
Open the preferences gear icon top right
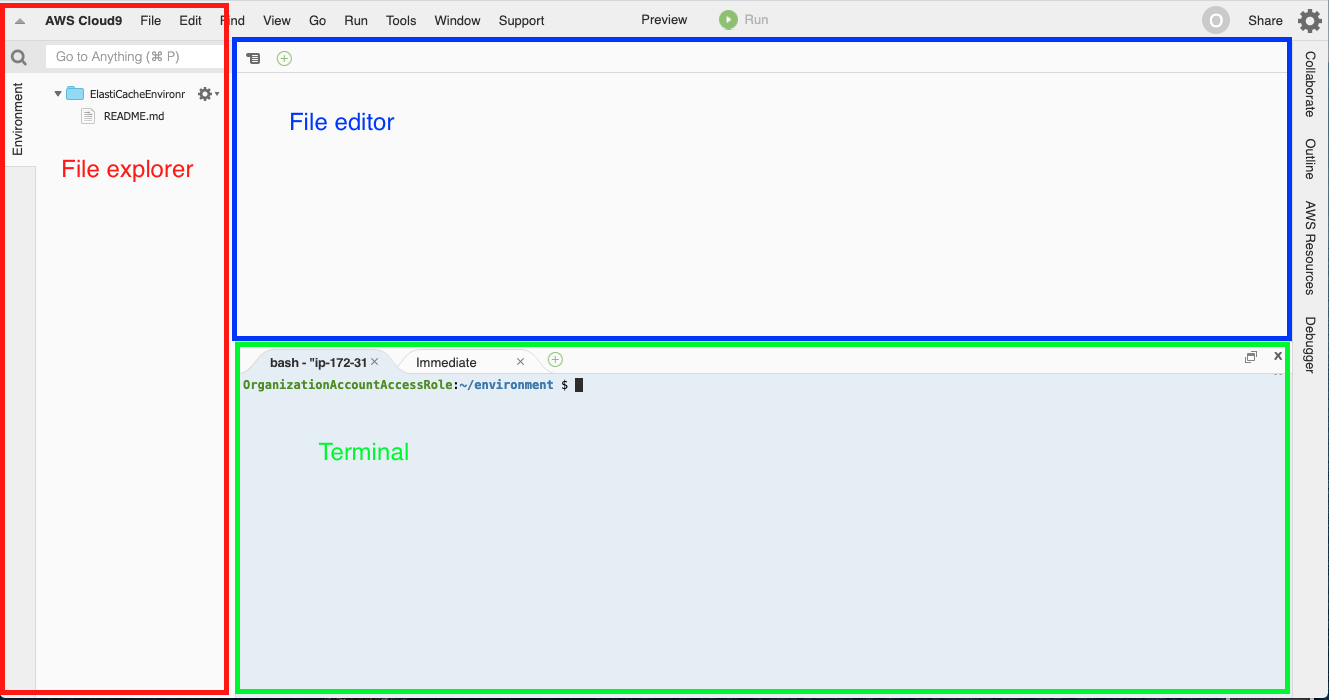click(x=1309, y=20)
